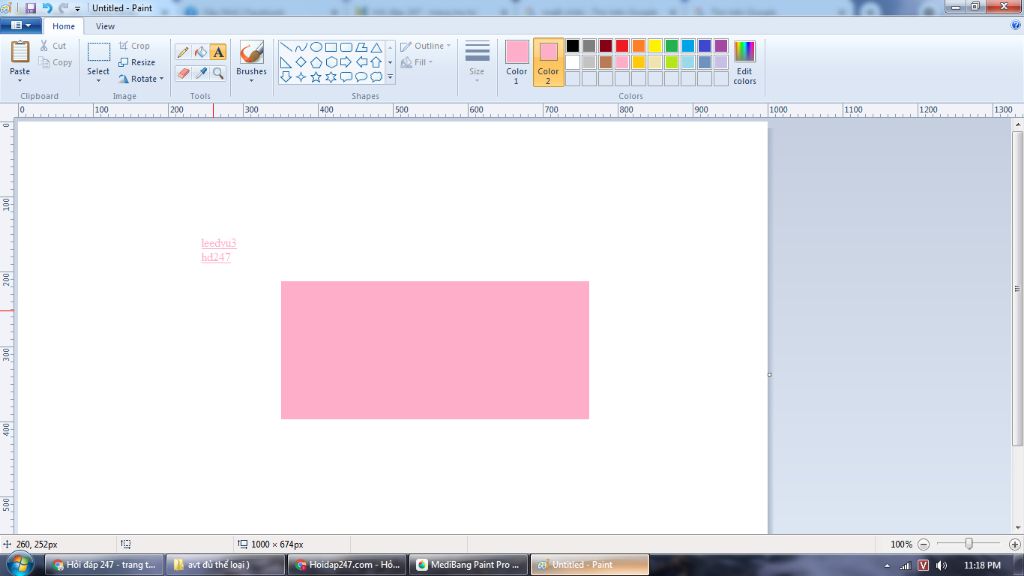1024x576 pixels.
Task: Select the Eraser tool
Action: point(183,73)
